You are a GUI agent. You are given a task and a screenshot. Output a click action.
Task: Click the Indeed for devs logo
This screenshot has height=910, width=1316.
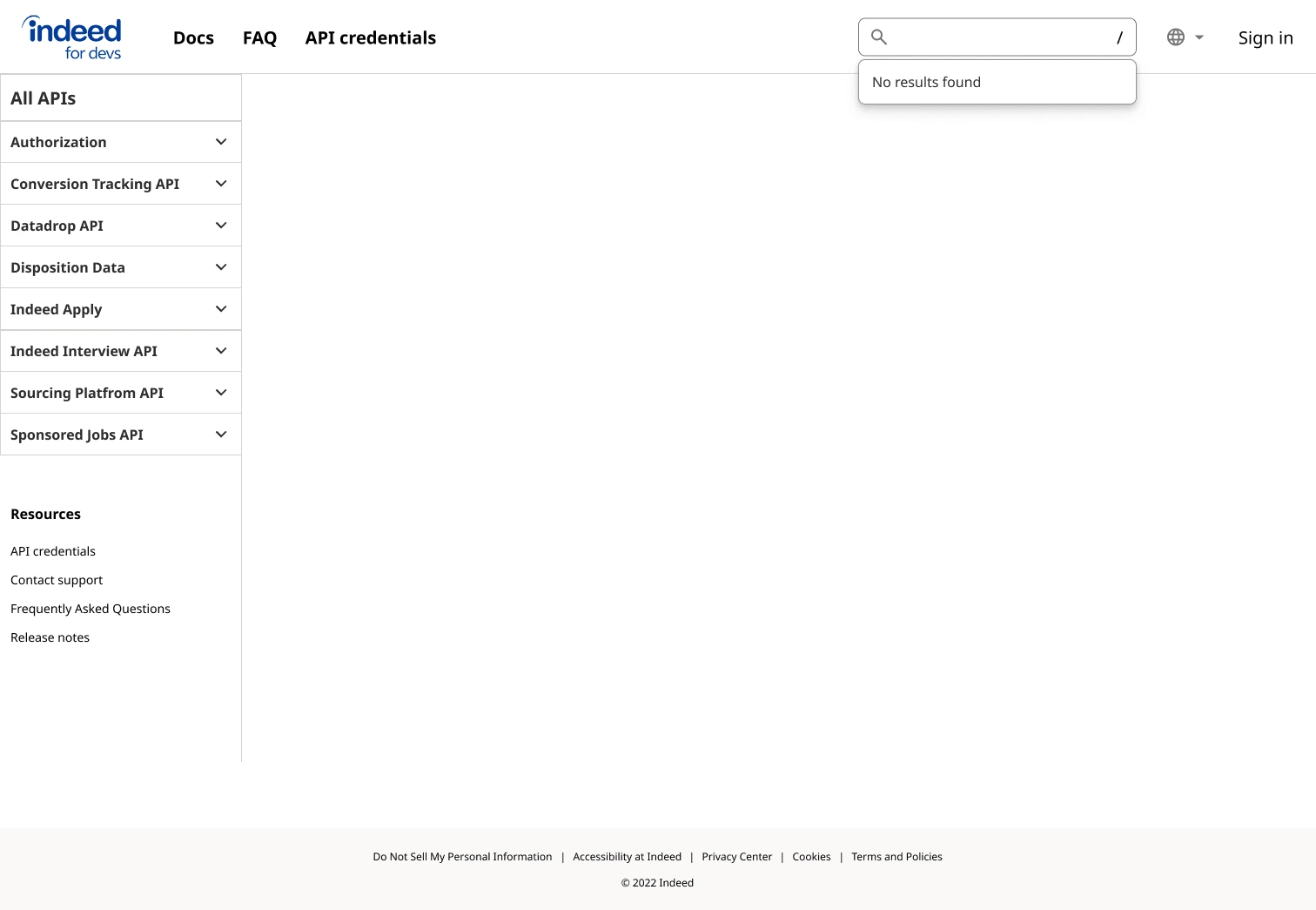coord(71,37)
